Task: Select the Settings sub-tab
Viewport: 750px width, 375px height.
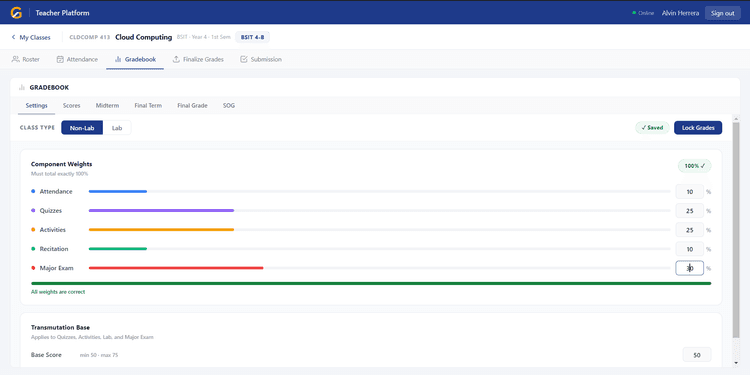Action: coord(36,106)
